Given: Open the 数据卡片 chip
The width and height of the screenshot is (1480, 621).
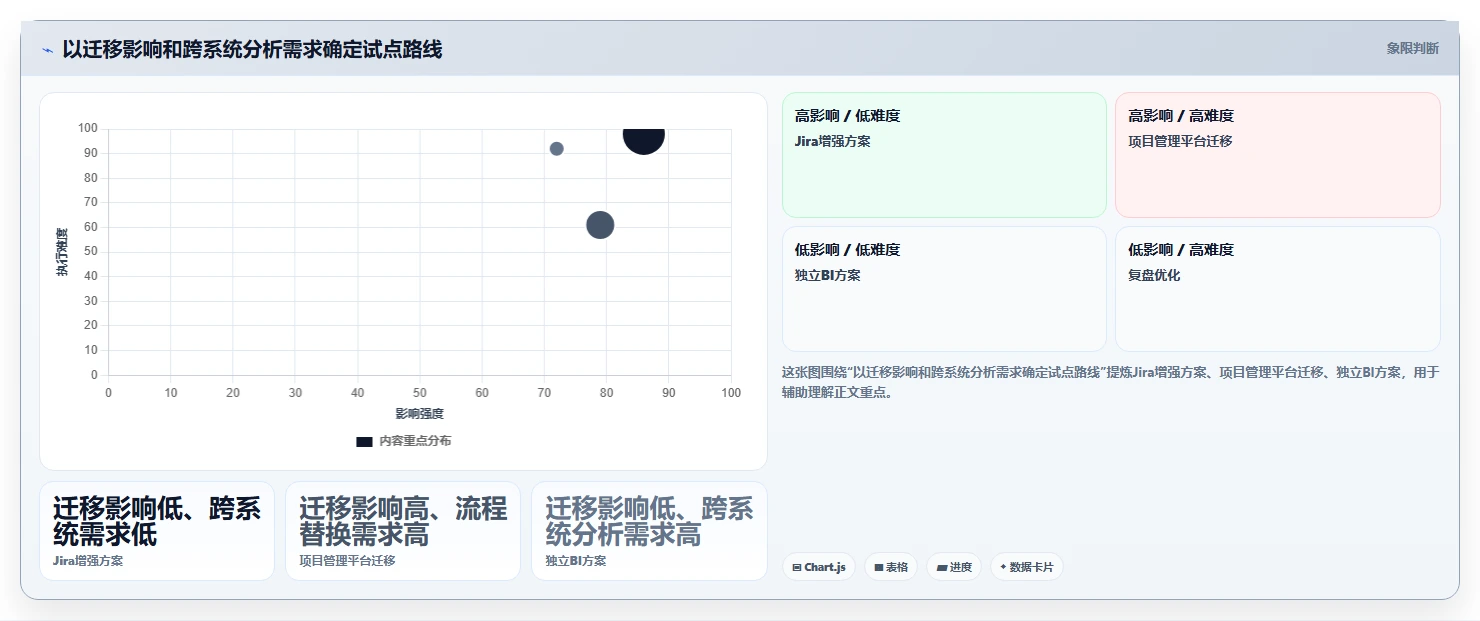Looking at the screenshot, I should pos(1026,567).
